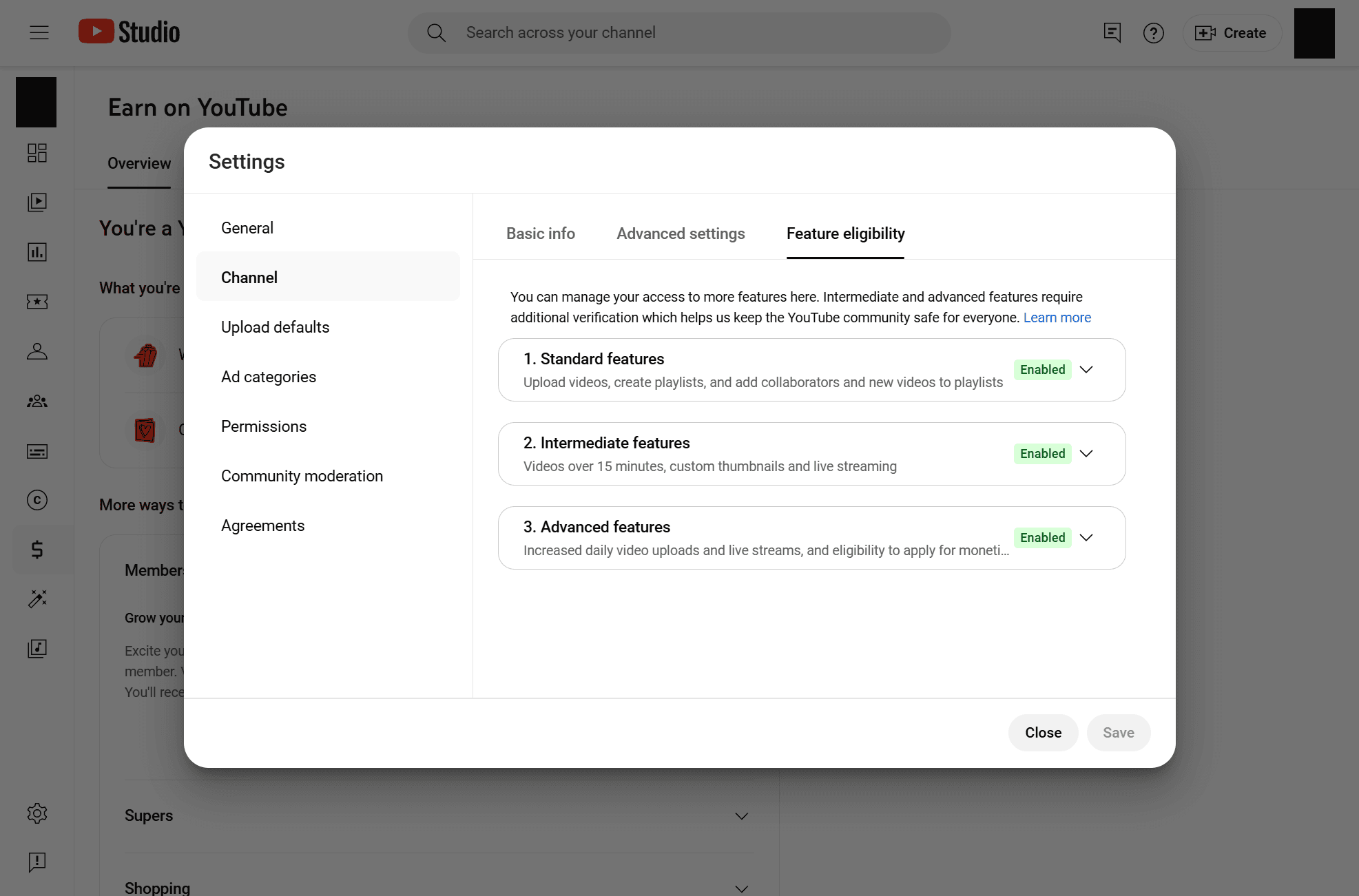Select General in Settings sidebar
1359x896 pixels.
(x=328, y=228)
